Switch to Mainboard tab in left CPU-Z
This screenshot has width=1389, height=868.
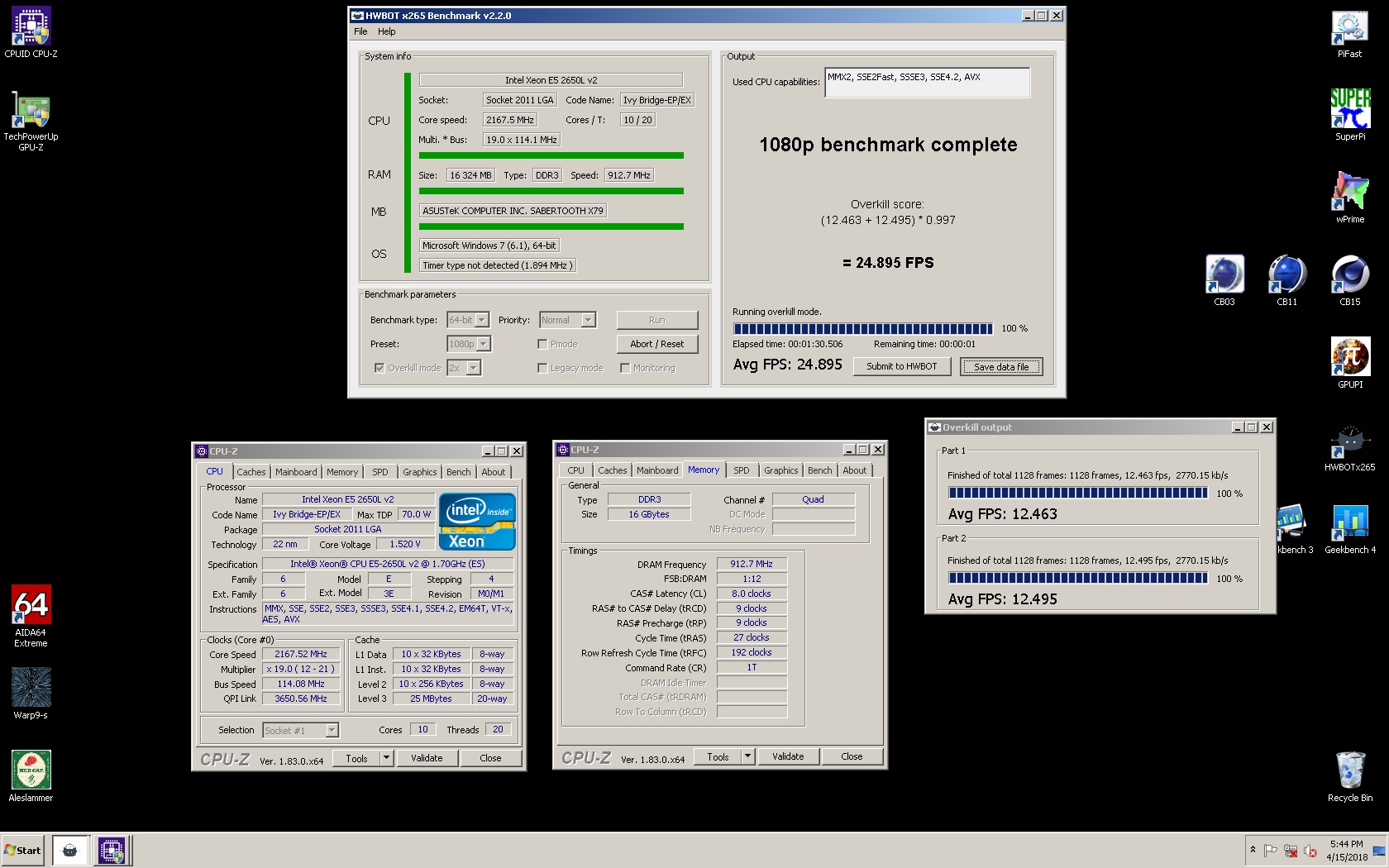(x=296, y=472)
